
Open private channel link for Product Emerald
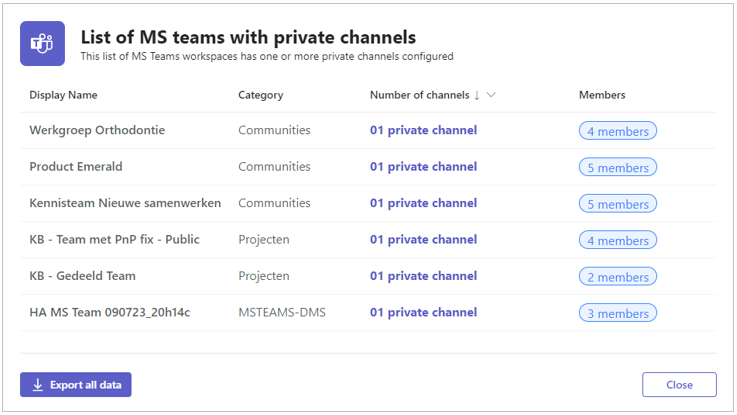click(x=423, y=167)
